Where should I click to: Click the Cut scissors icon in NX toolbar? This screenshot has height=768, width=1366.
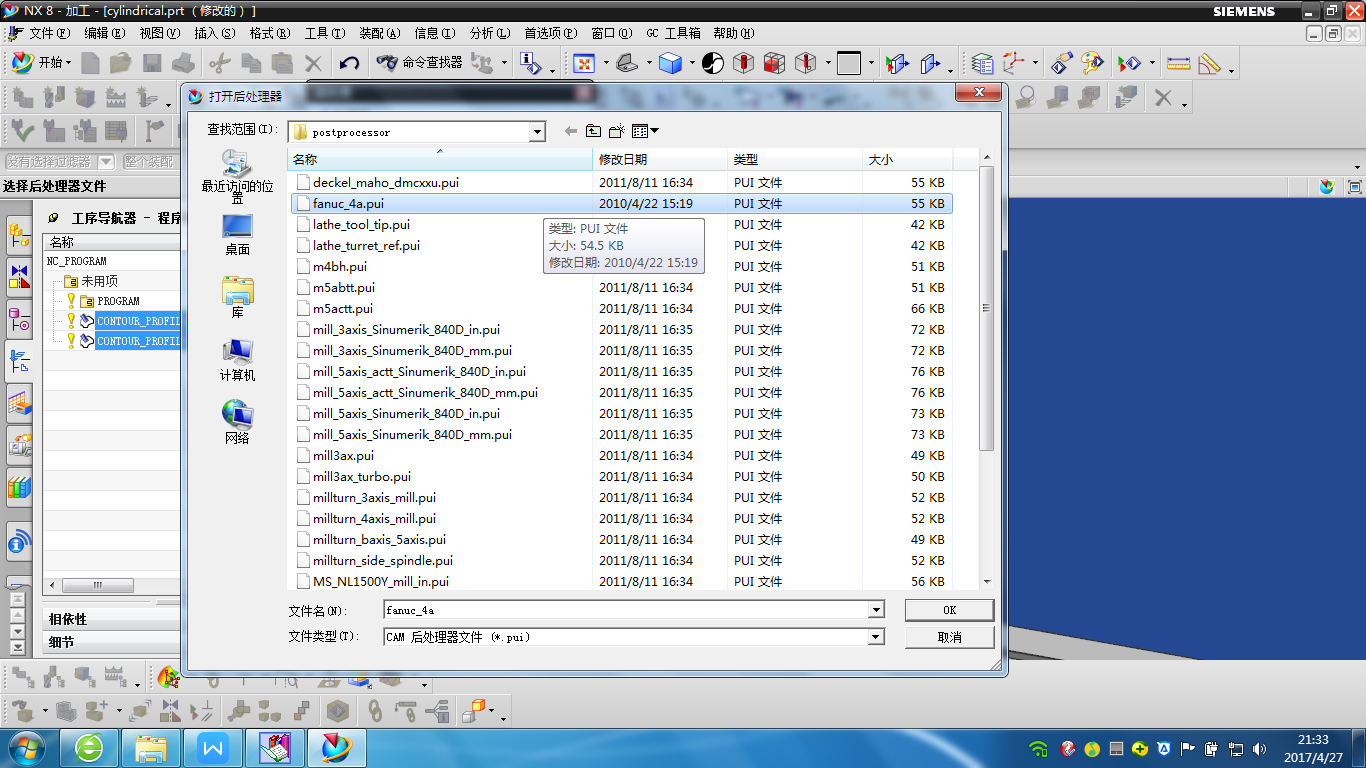click(x=220, y=63)
